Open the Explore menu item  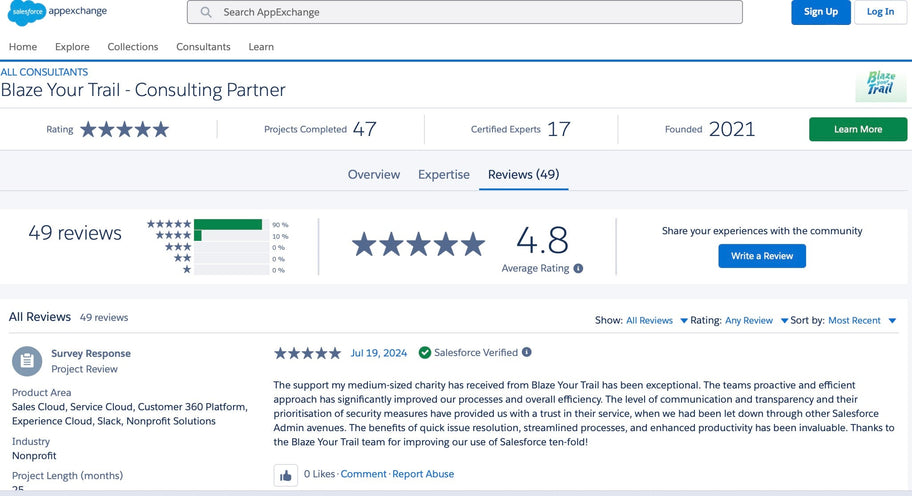[72, 47]
